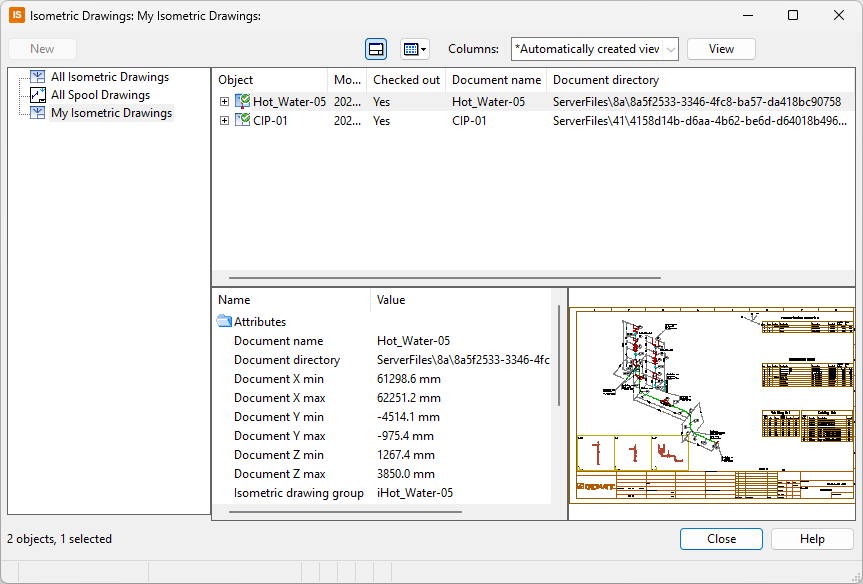Click the Hot_Water-05 checked-out document icon
Screen dimensions: 863x584
242,102
